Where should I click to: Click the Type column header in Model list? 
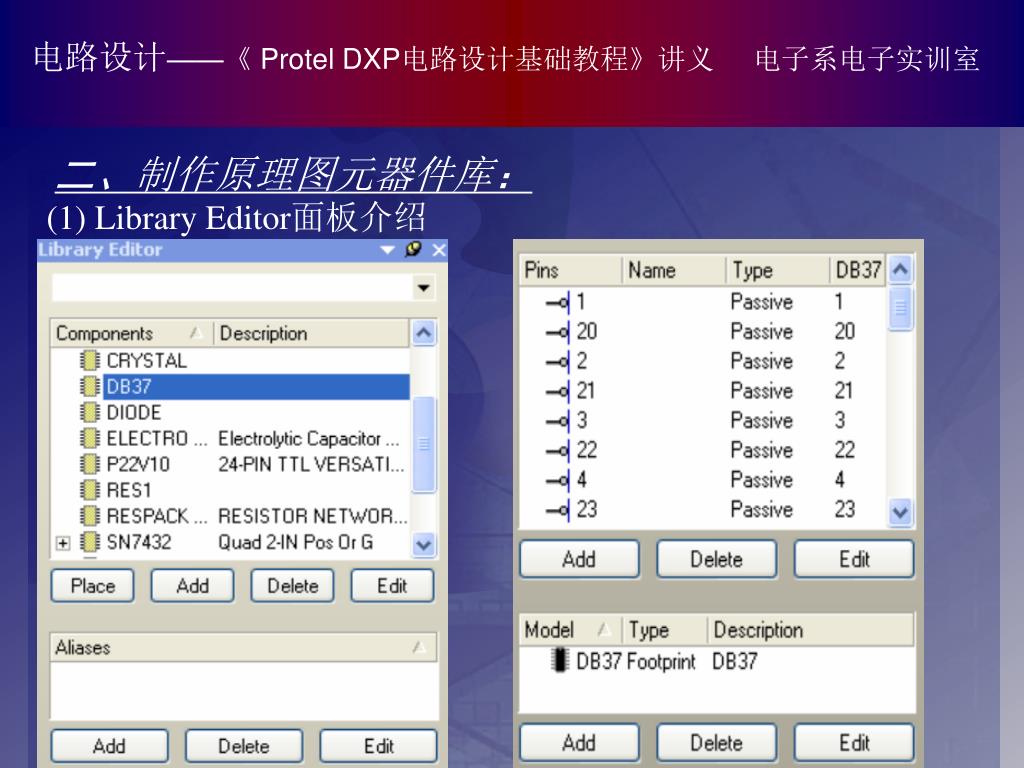pos(665,630)
